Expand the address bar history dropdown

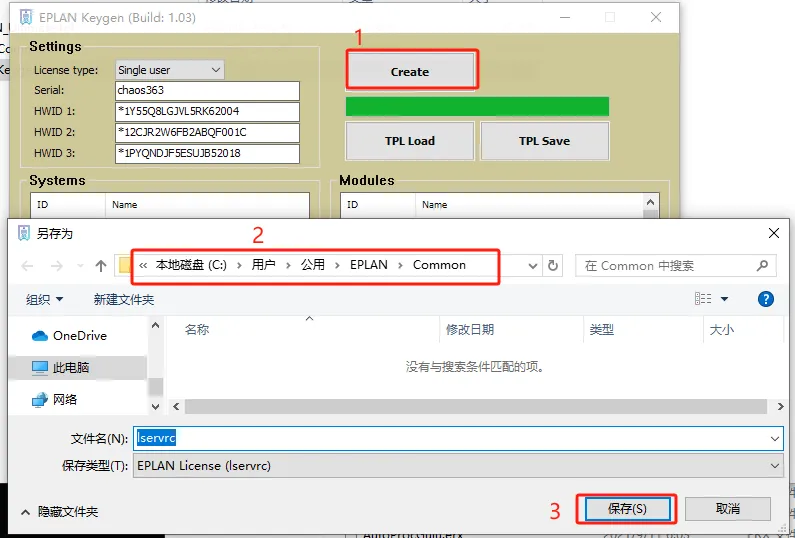click(532, 266)
